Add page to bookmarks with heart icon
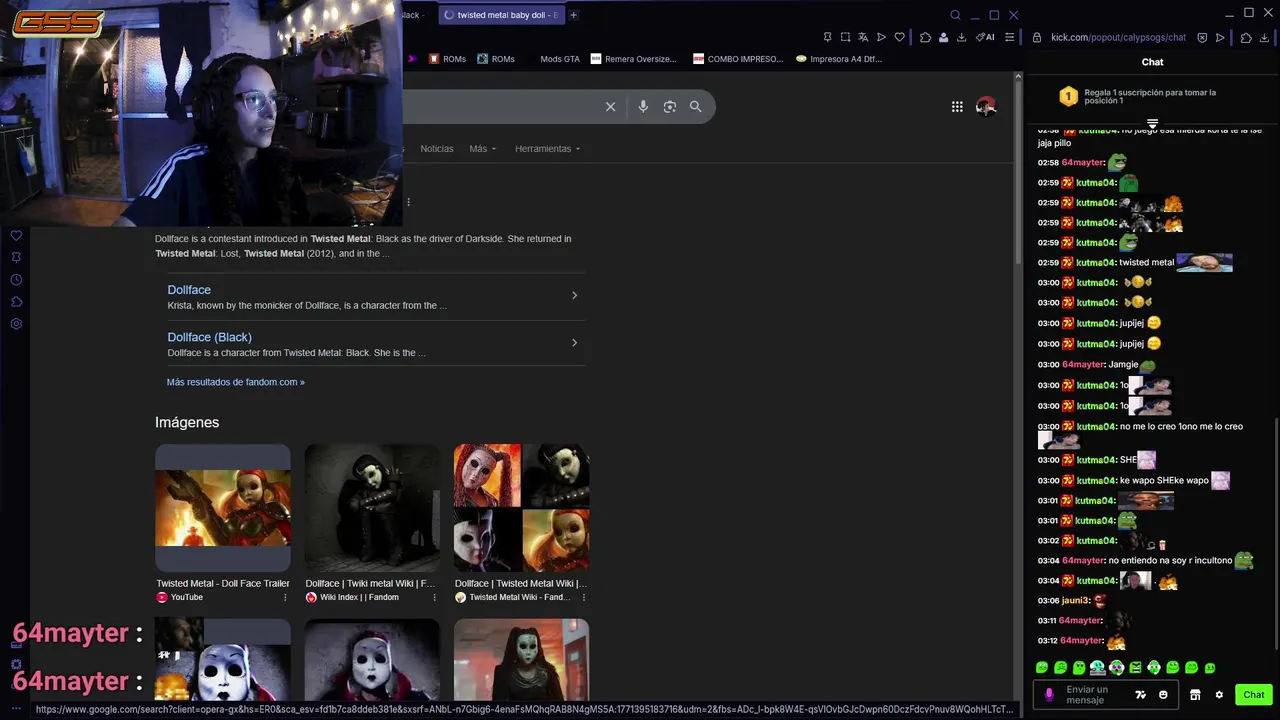The width and height of the screenshot is (1280, 720). tap(899, 37)
